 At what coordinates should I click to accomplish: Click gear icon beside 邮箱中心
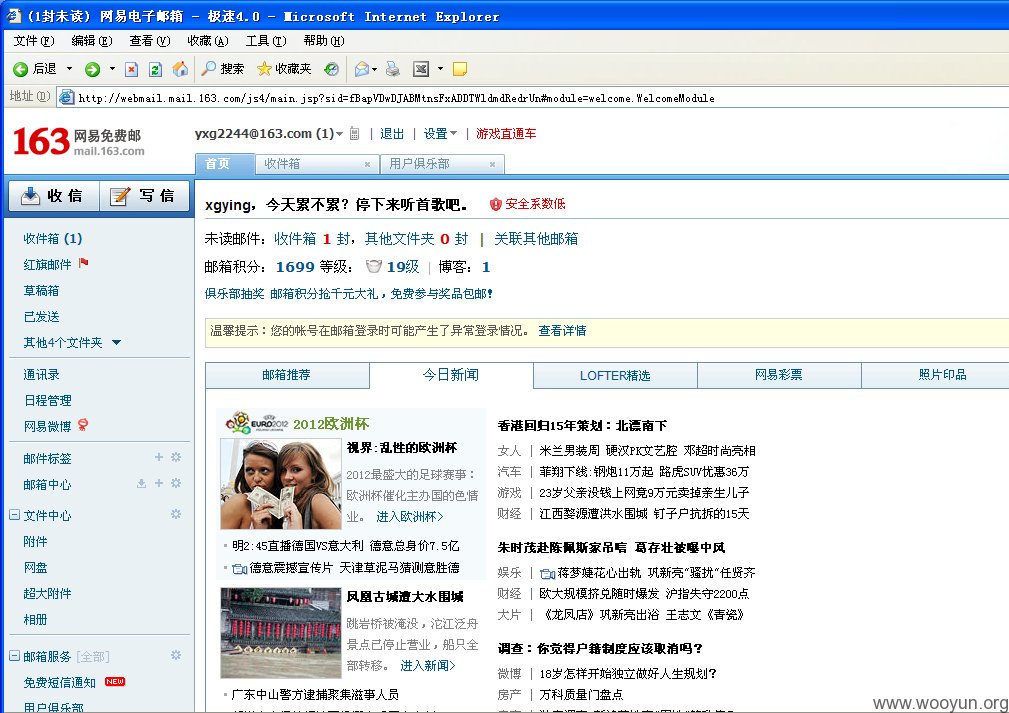click(x=176, y=483)
